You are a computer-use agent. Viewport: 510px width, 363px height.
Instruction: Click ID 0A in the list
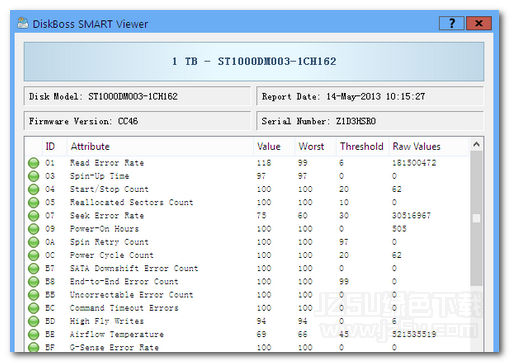(50, 242)
